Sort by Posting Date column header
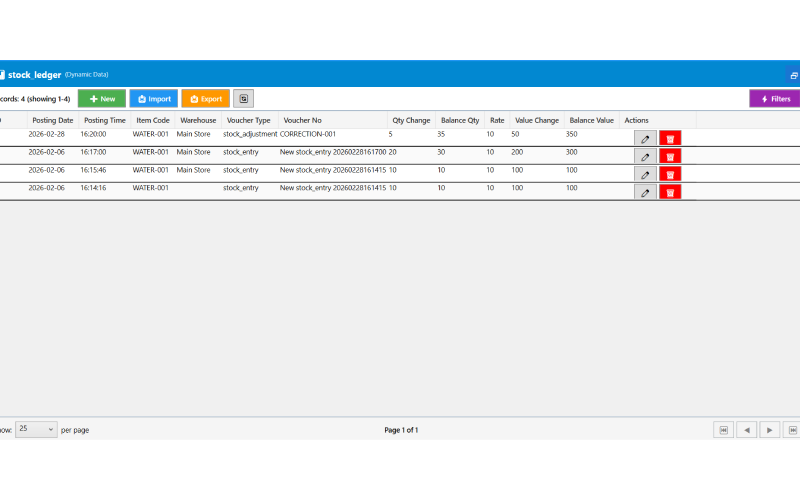The image size is (800, 500). coord(53,120)
